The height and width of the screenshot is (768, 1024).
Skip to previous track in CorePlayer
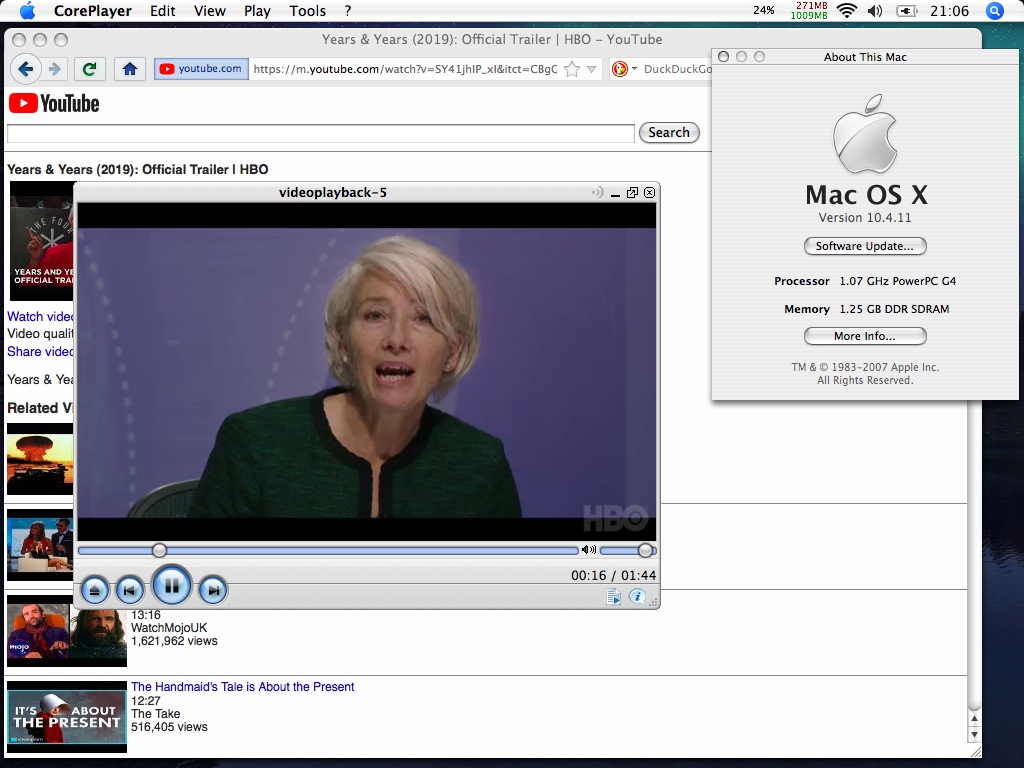(x=129, y=590)
